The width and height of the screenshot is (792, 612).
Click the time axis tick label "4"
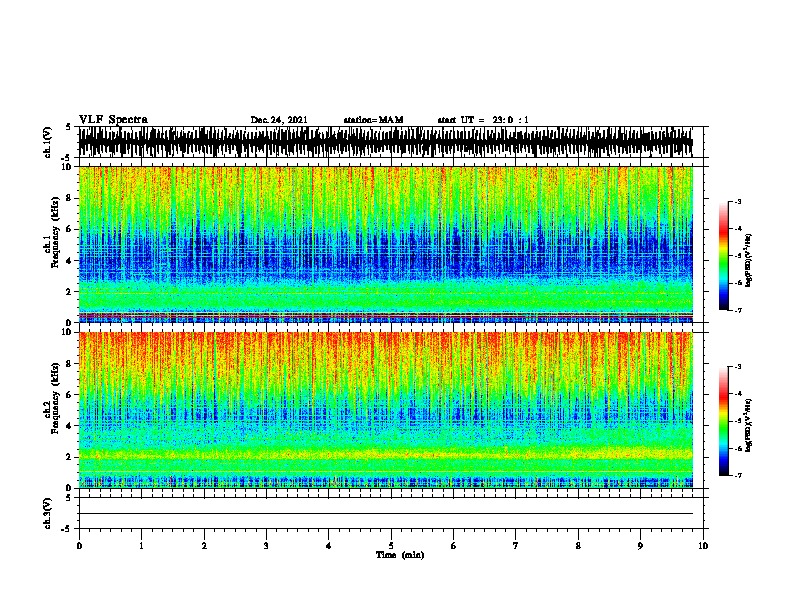click(329, 546)
